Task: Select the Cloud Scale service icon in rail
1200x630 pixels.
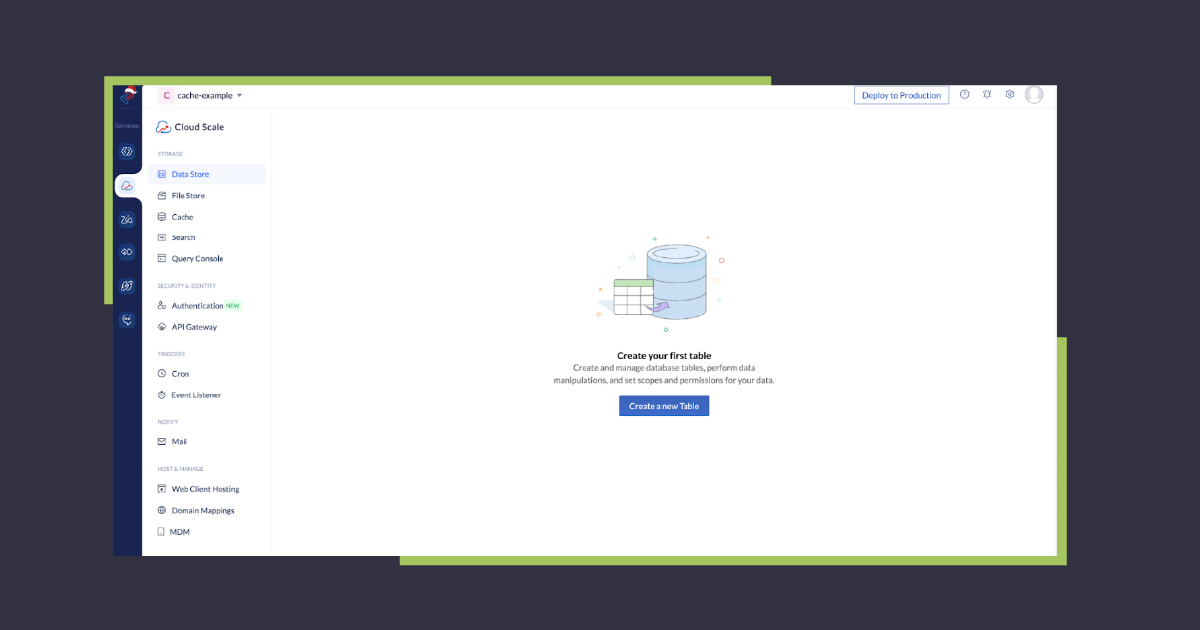Action: click(127, 186)
